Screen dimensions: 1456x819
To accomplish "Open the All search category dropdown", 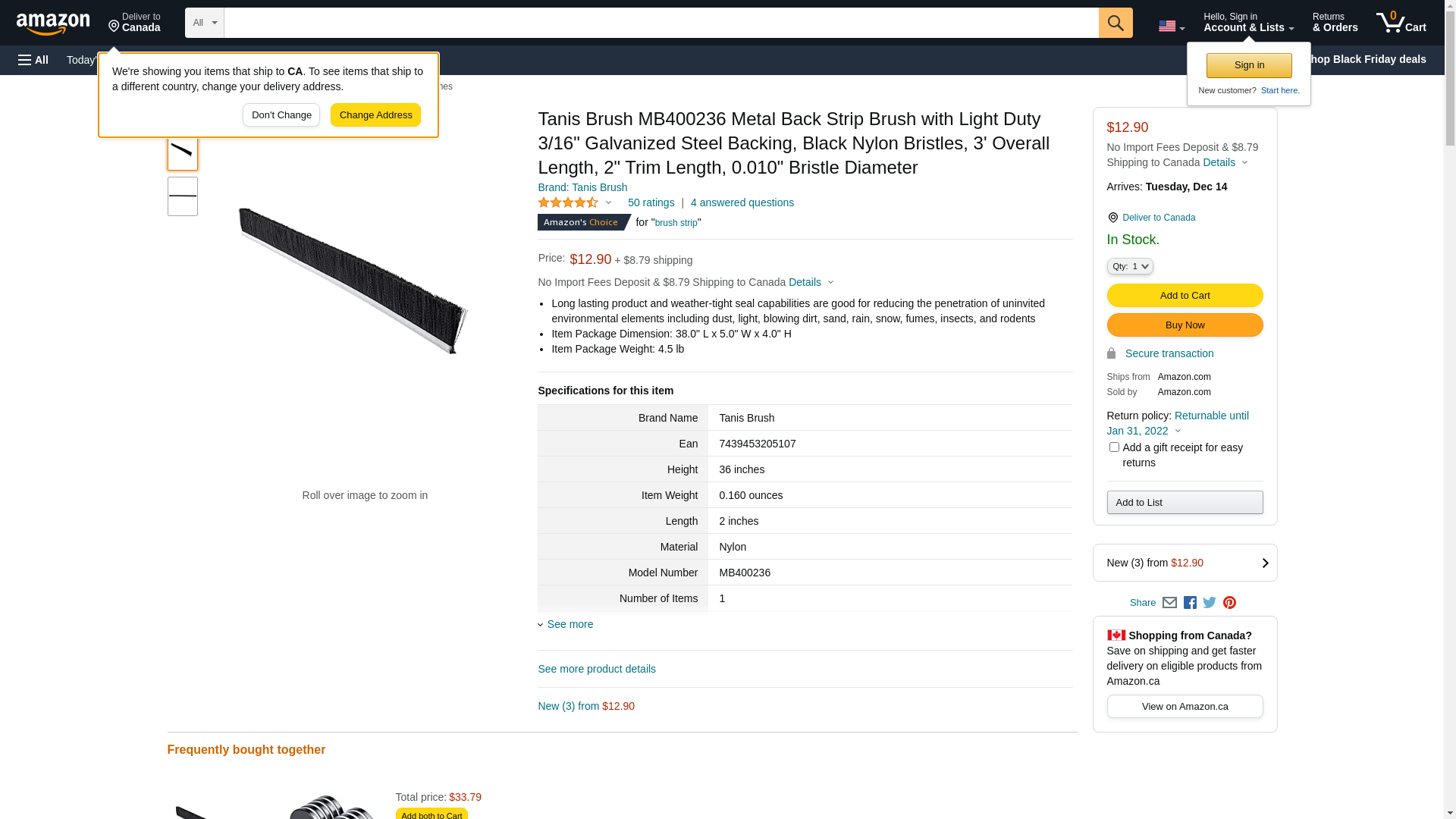I will (x=205, y=23).
